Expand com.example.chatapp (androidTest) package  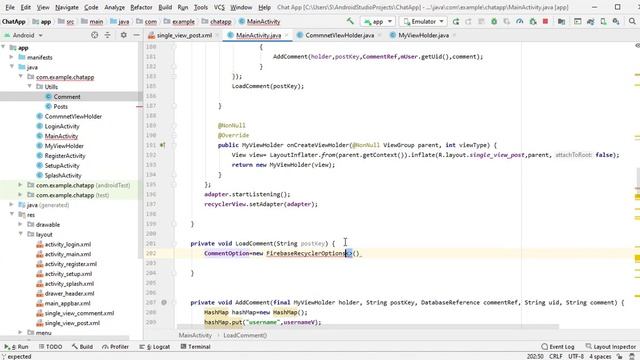tap(20, 185)
